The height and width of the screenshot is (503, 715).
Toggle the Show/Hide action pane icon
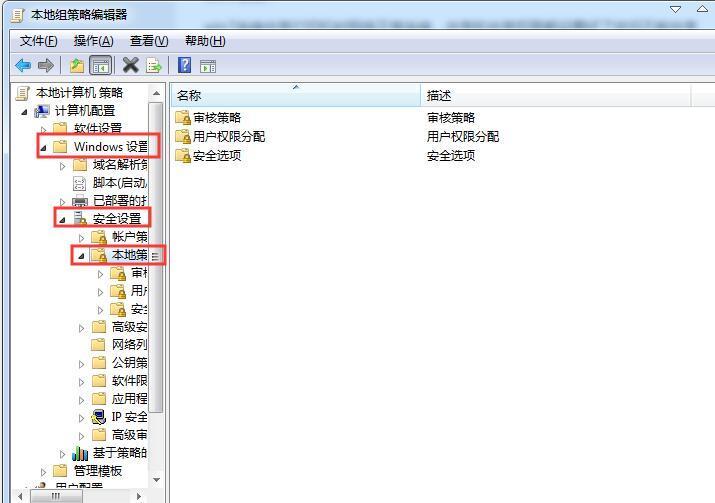pos(208,67)
